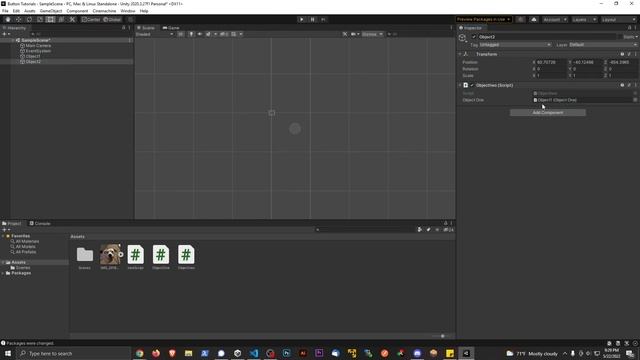Screen dimensions: 640x360
Task: Click the plus create button in Hierarchy
Action: click(x=4, y=34)
